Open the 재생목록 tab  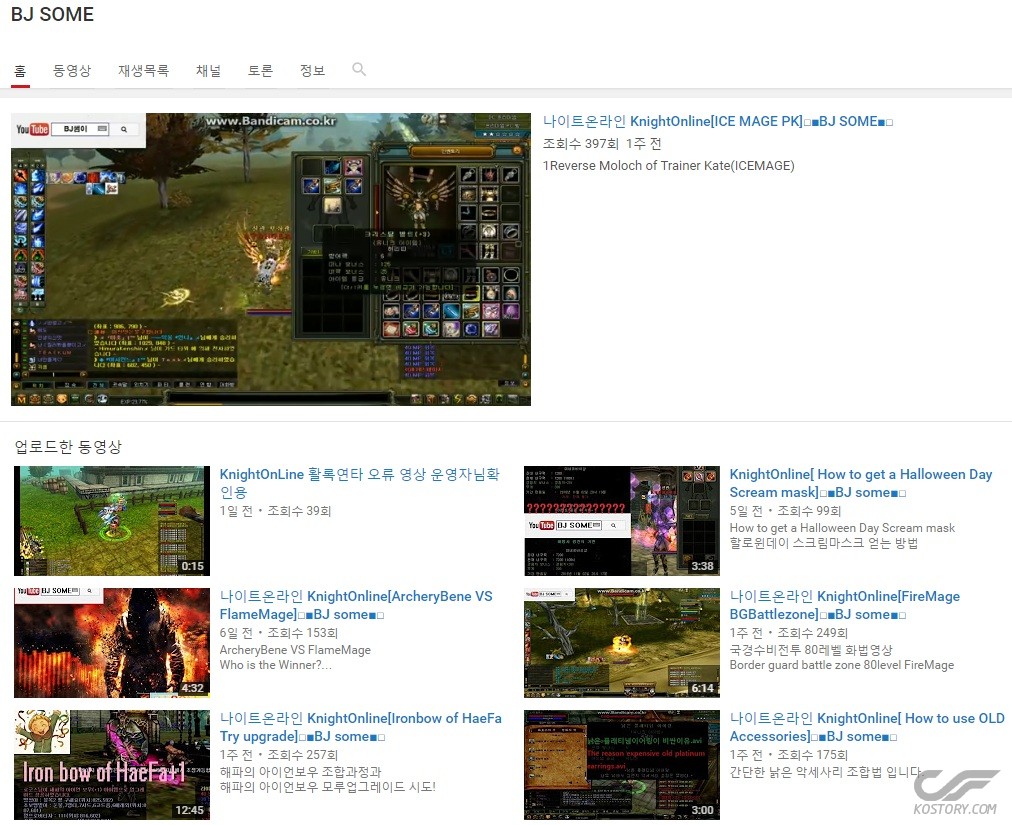143,70
